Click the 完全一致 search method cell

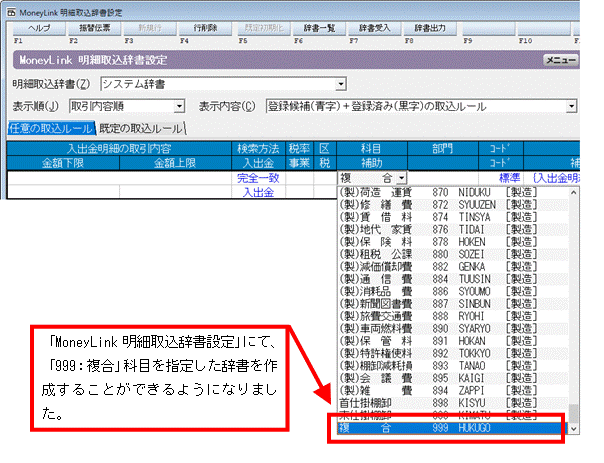tap(258, 178)
